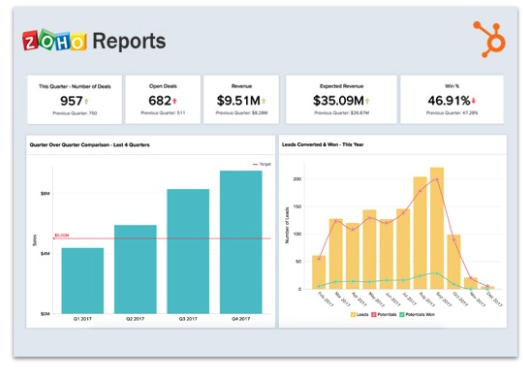Select the 682 open deals value
Viewport: 523px width, 368px height.
click(x=160, y=100)
